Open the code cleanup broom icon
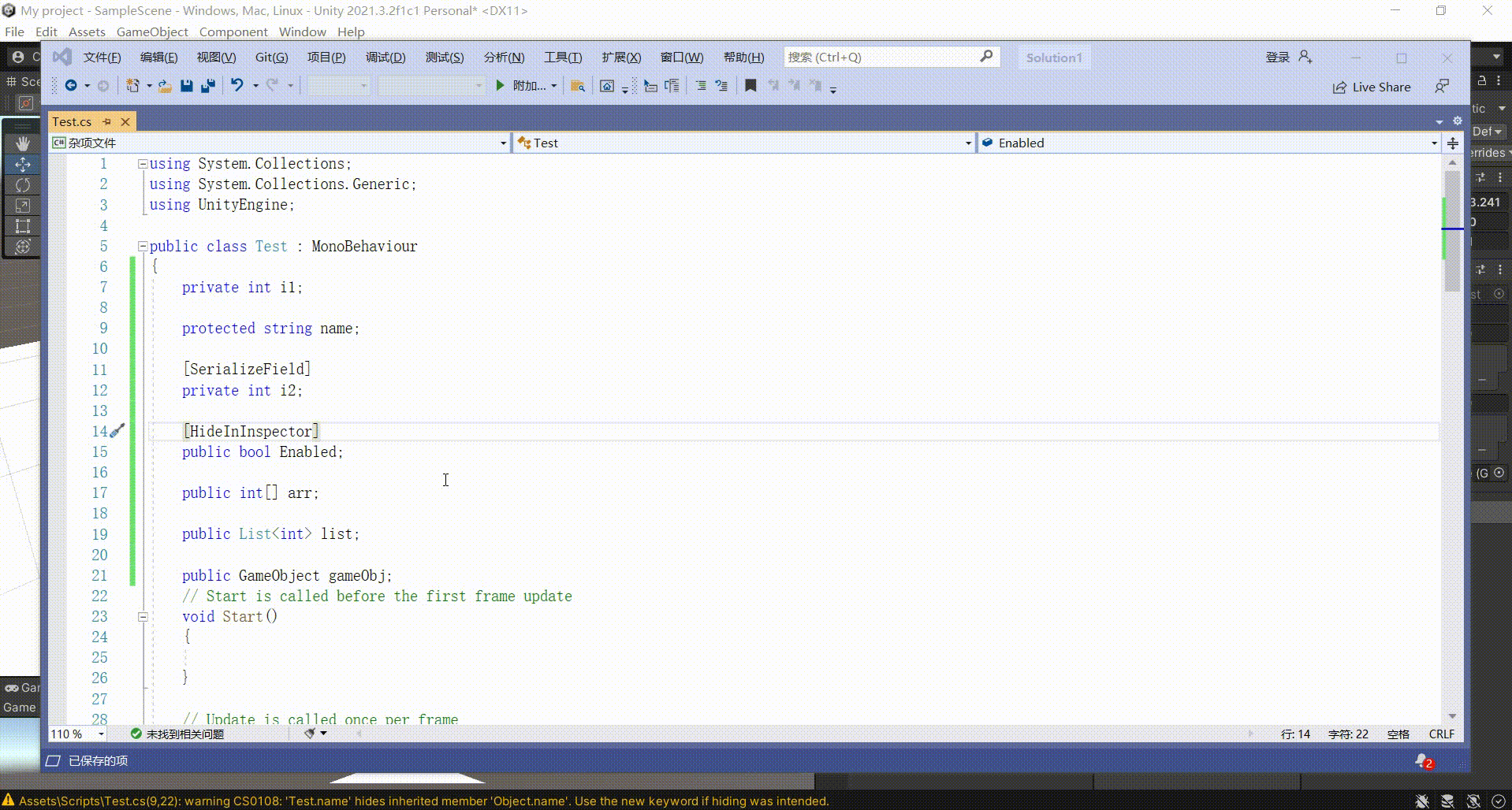The height and width of the screenshot is (810, 1512). (311, 733)
